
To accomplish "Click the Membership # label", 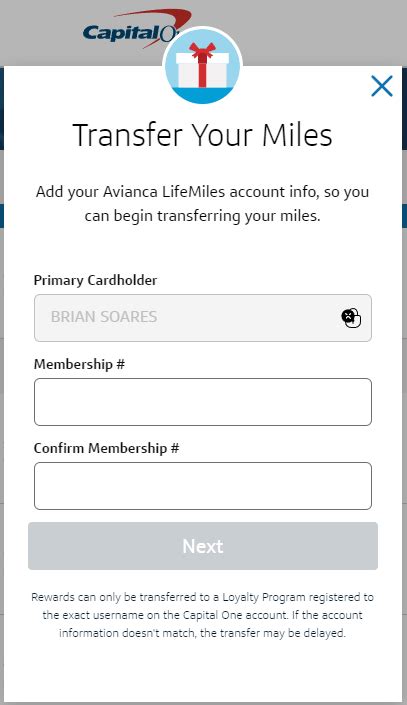I will [79, 364].
